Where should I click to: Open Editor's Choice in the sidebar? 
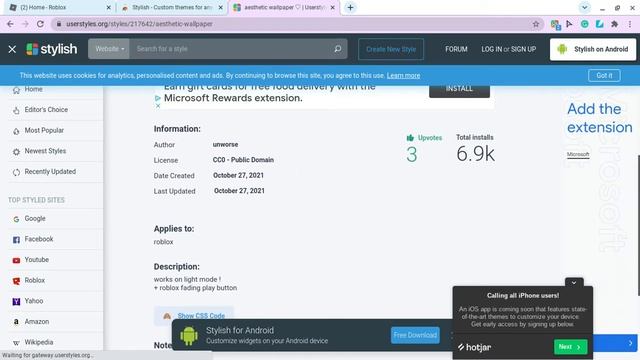(x=46, y=109)
